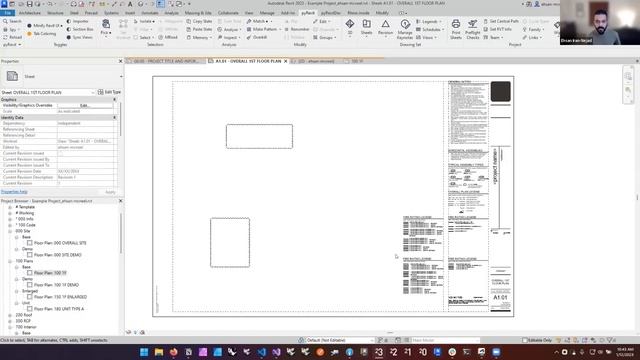Expand the # Template tree node
Image resolution: width=640 pixels, height=360 pixels.
pyautogui.click(x=10, y=207)
